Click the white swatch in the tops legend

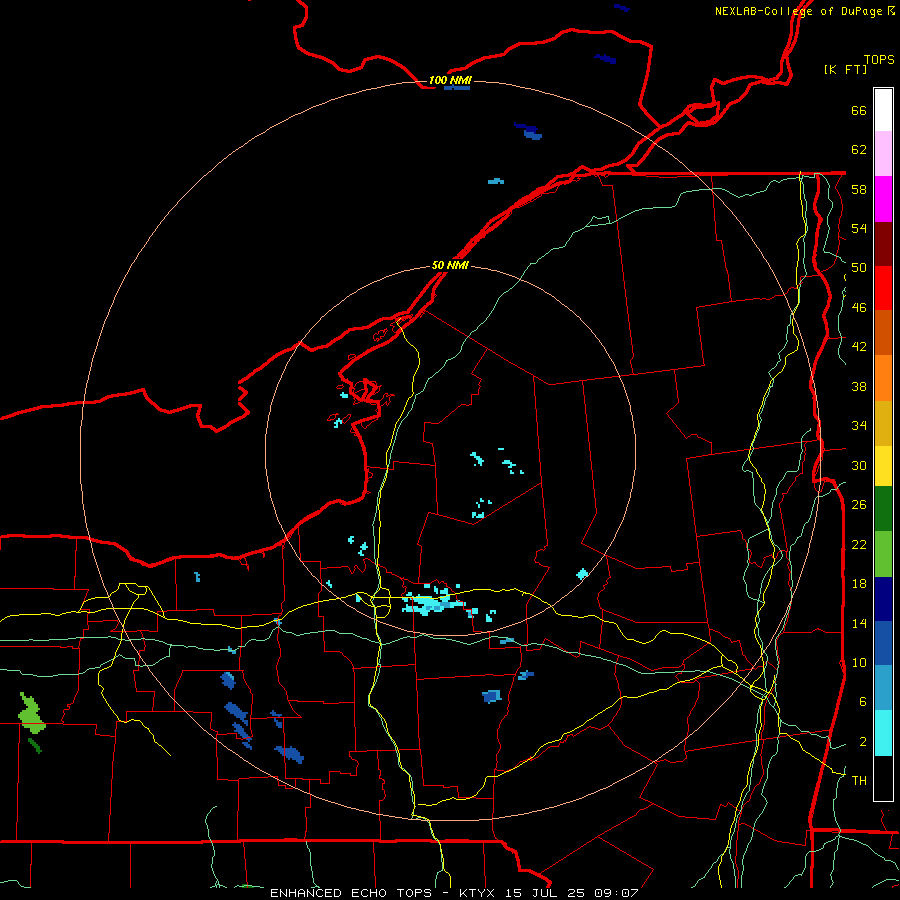pos(883,110)
